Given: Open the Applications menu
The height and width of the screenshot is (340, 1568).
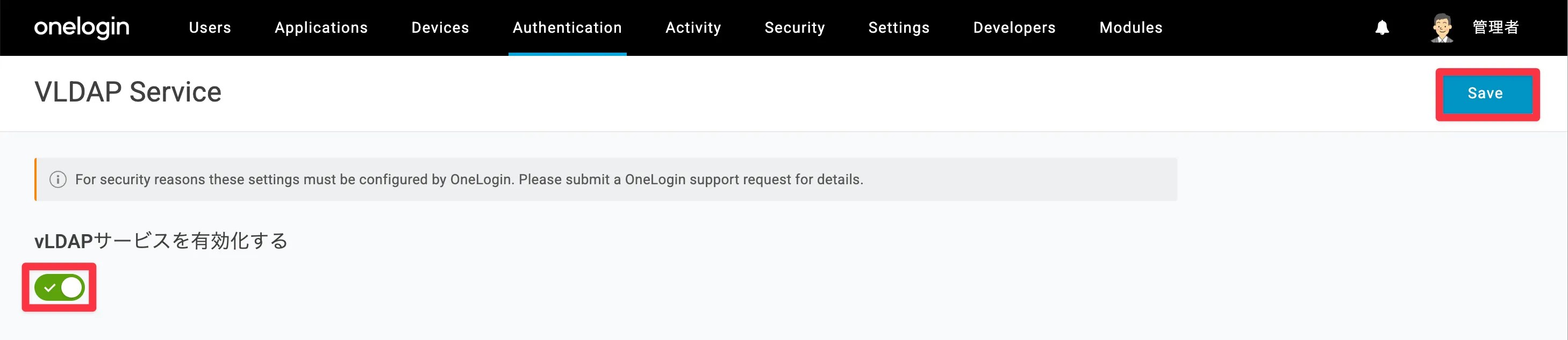Looking at the screenshot, I should pyautogui.click(x=321, y=27).
